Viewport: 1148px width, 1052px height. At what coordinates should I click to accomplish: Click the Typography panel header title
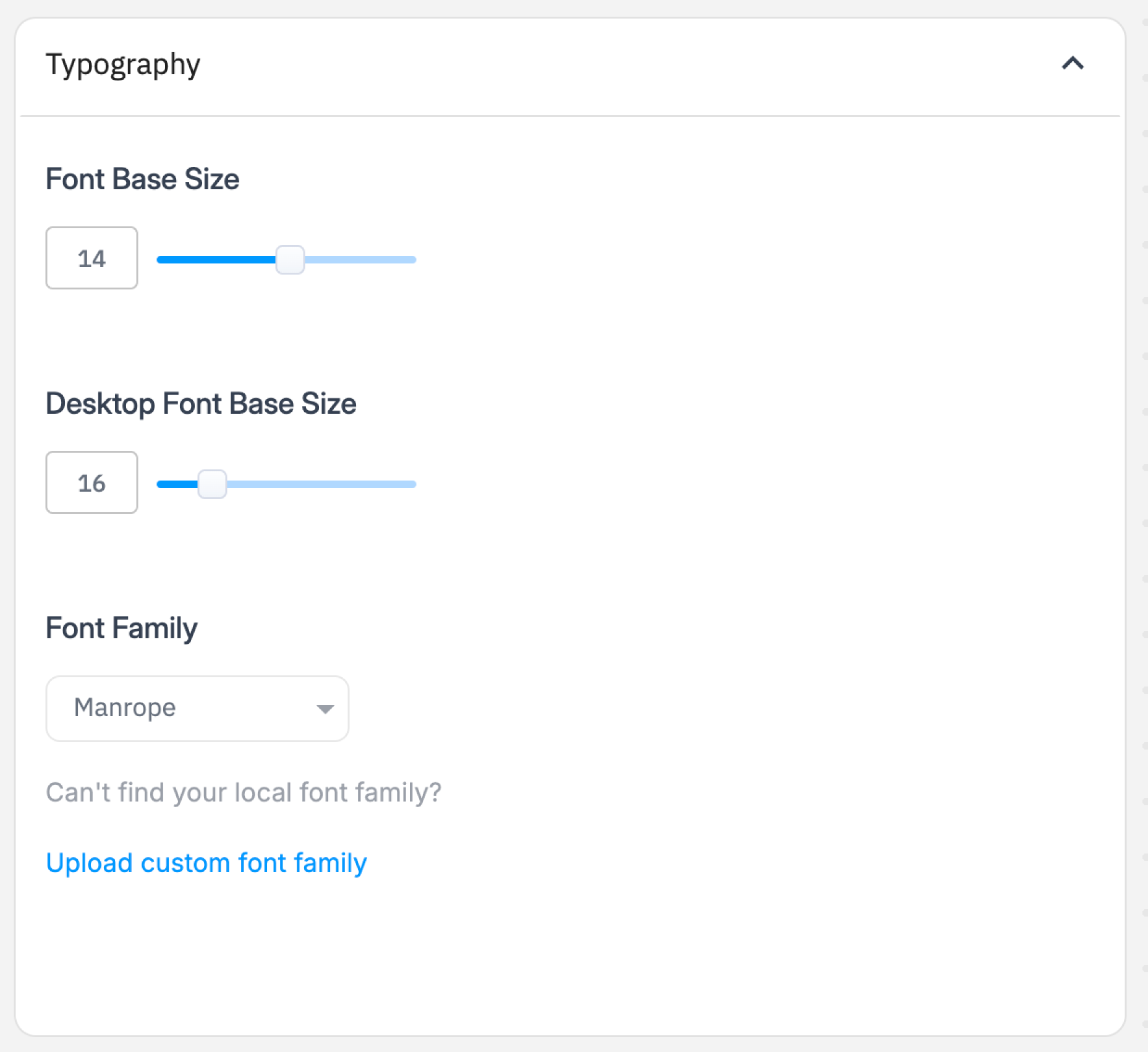[x=123, y=64]
